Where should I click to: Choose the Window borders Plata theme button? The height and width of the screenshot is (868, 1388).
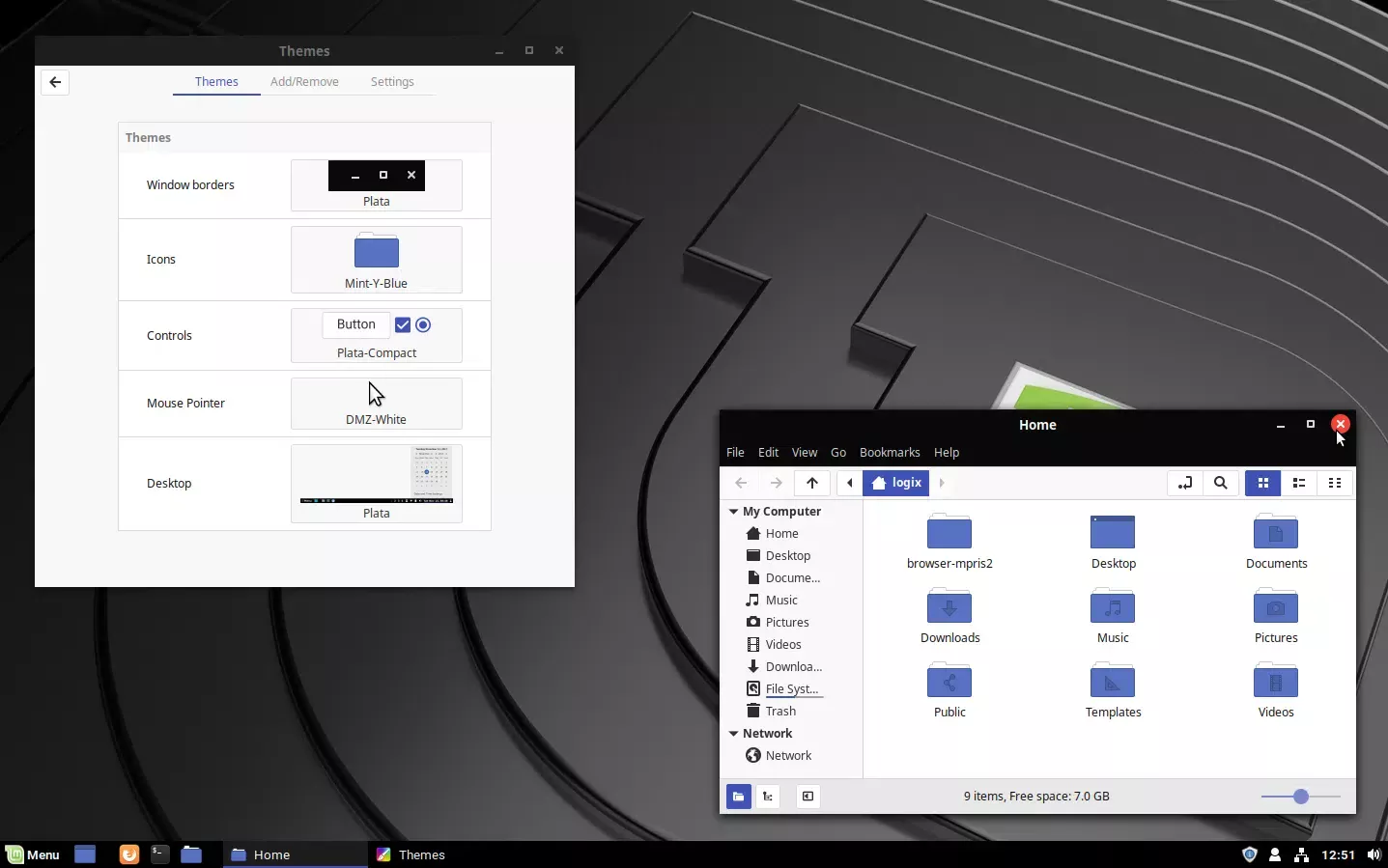[377, 185]
